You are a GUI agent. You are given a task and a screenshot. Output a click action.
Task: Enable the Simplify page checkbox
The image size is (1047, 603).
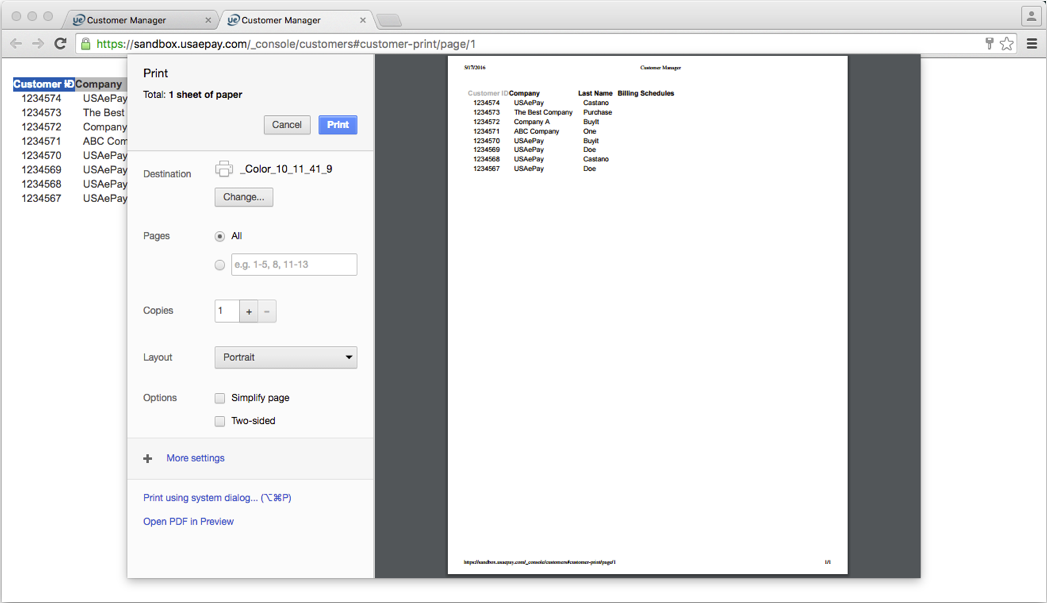[x=220, y=398]
